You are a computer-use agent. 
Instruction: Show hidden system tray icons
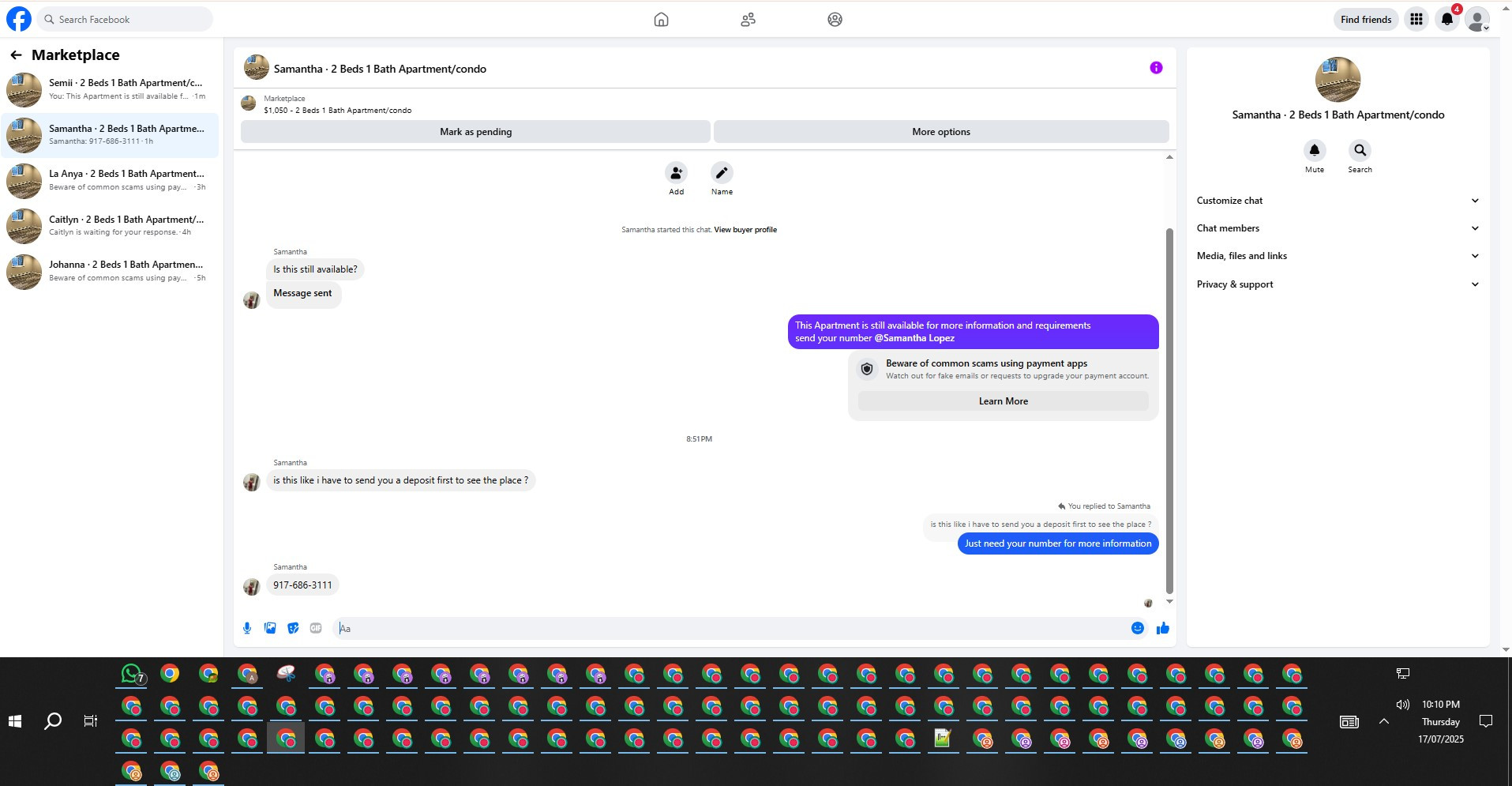(1384, 721)
